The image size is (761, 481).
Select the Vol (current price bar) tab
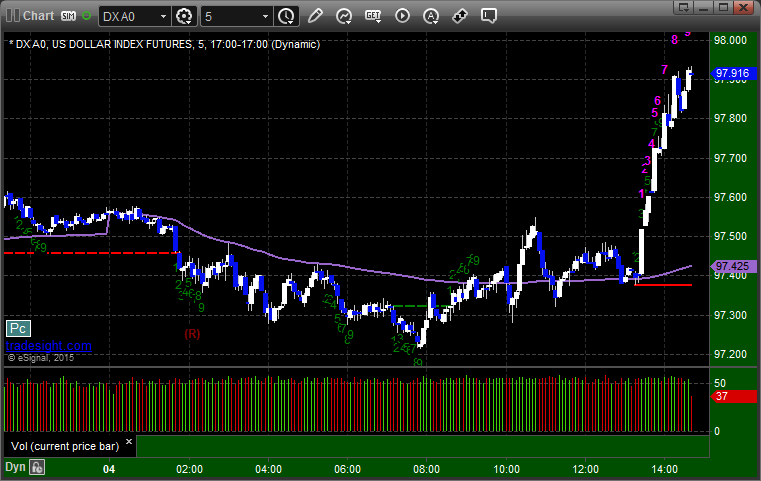[x=65, y=446]
